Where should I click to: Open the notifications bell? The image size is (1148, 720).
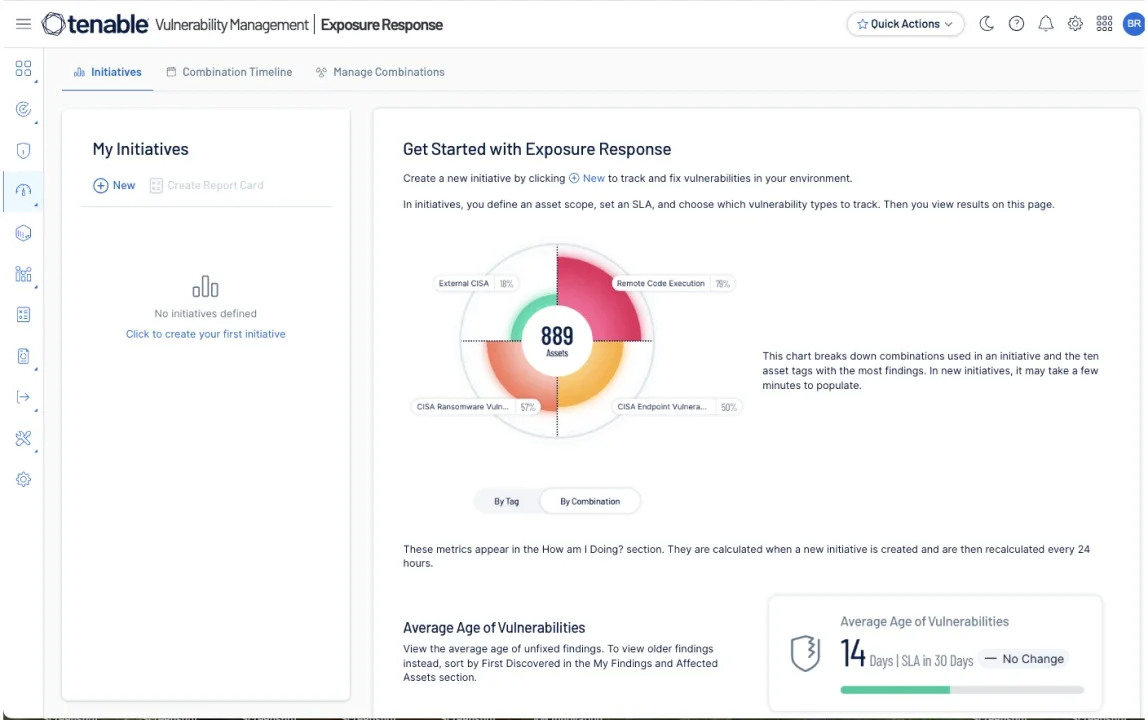[1046, 24]
